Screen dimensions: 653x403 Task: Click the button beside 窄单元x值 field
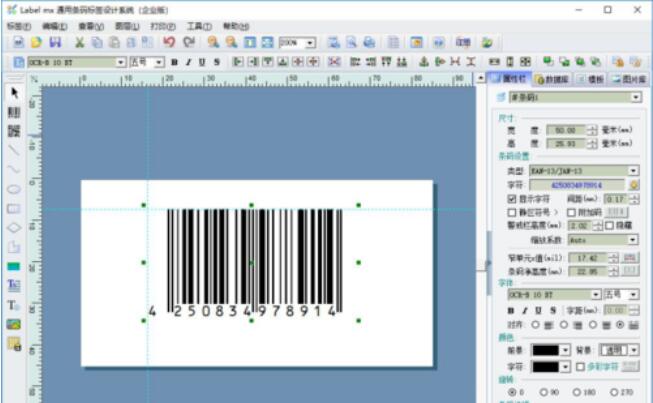[629, 258]
